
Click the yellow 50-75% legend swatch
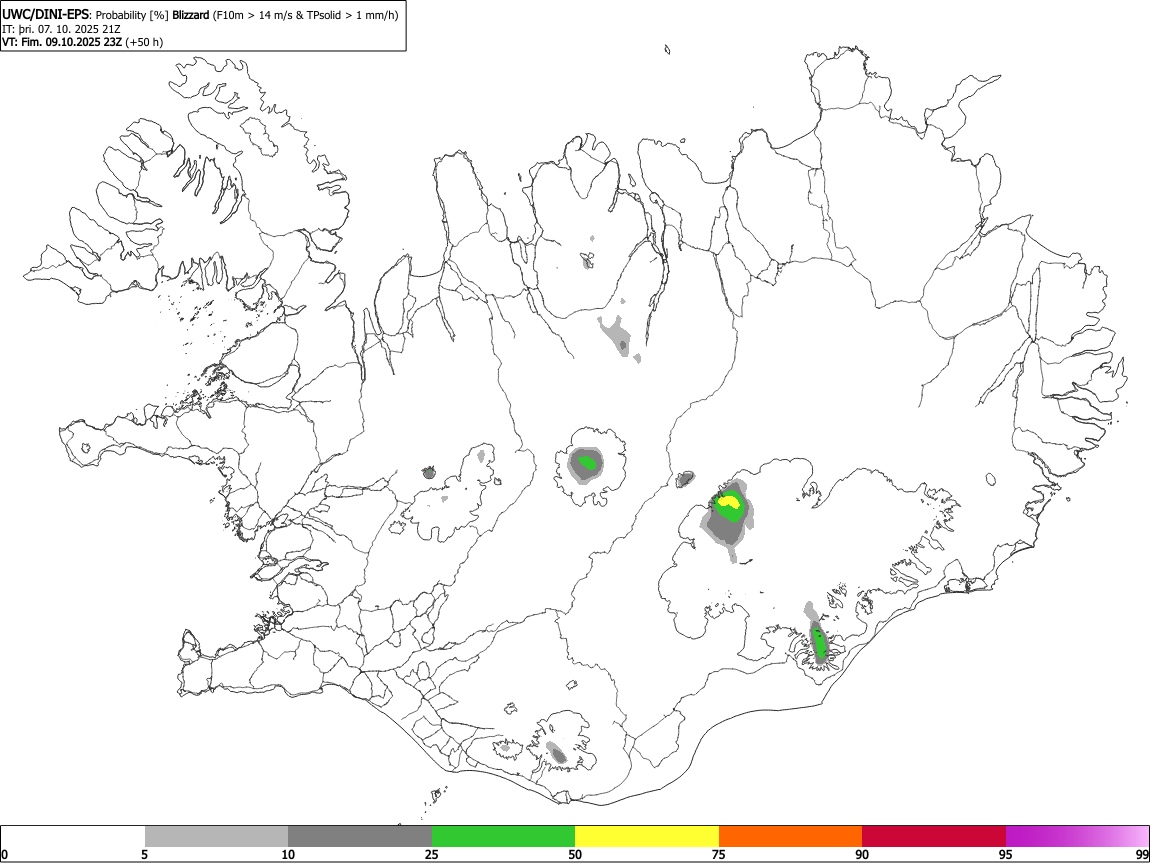[647, 836]
